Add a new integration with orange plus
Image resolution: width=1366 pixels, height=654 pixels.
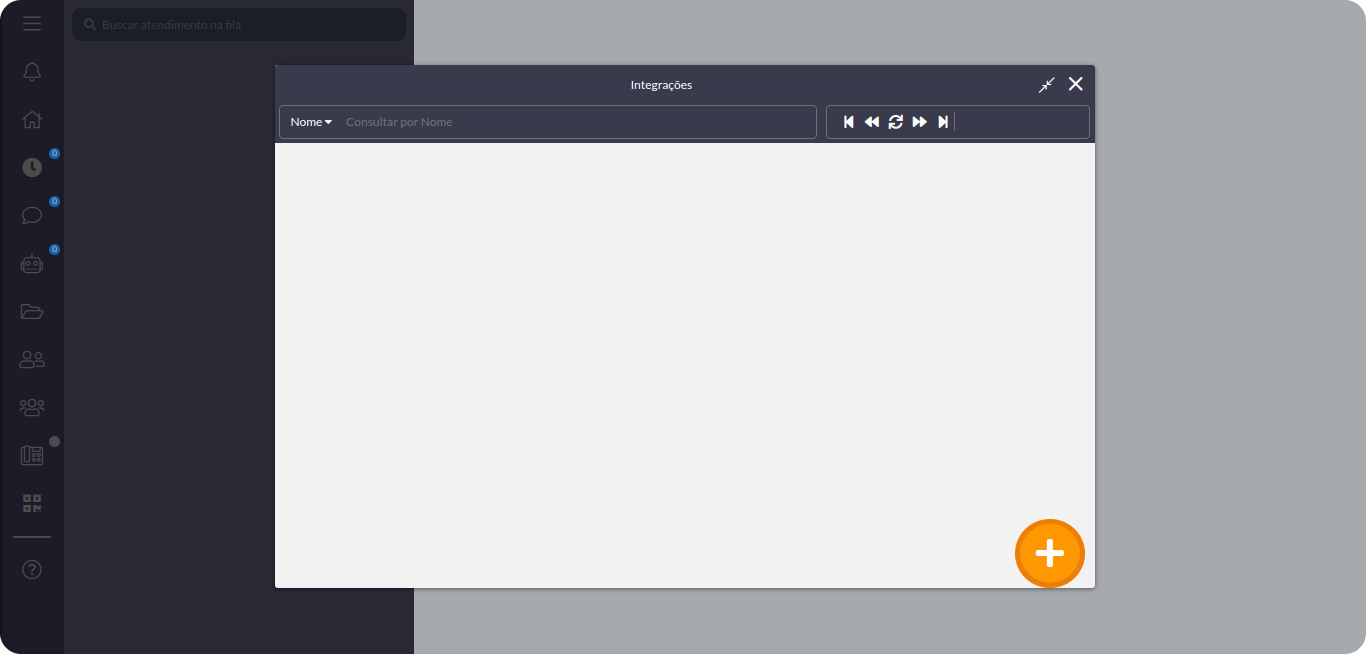[1050, 553]
